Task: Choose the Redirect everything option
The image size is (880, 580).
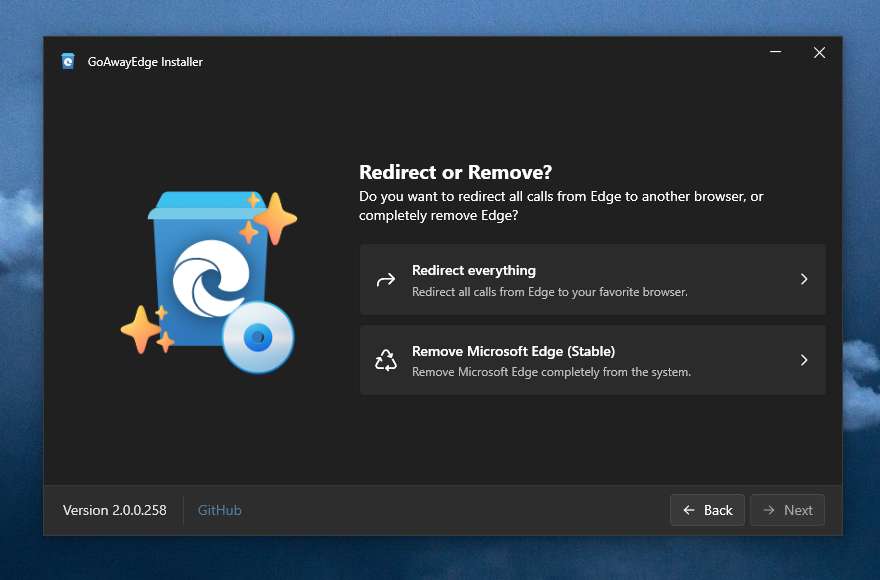Action: pos(593,280)
